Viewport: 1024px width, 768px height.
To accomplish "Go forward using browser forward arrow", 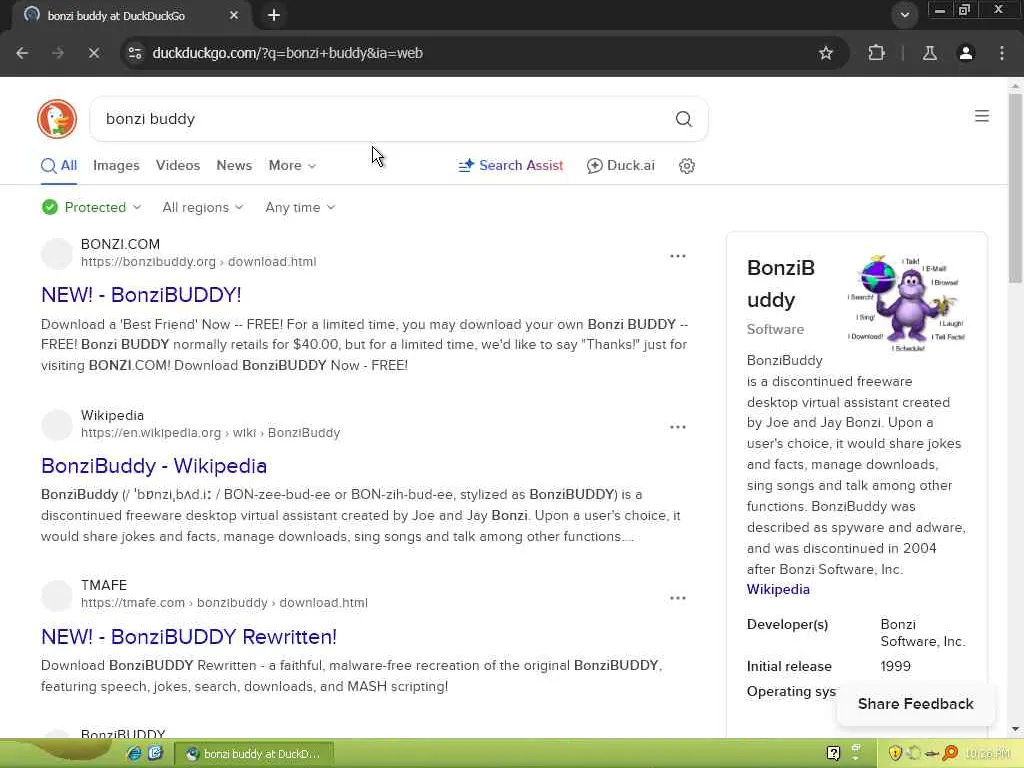I will (x=58, y=53).
